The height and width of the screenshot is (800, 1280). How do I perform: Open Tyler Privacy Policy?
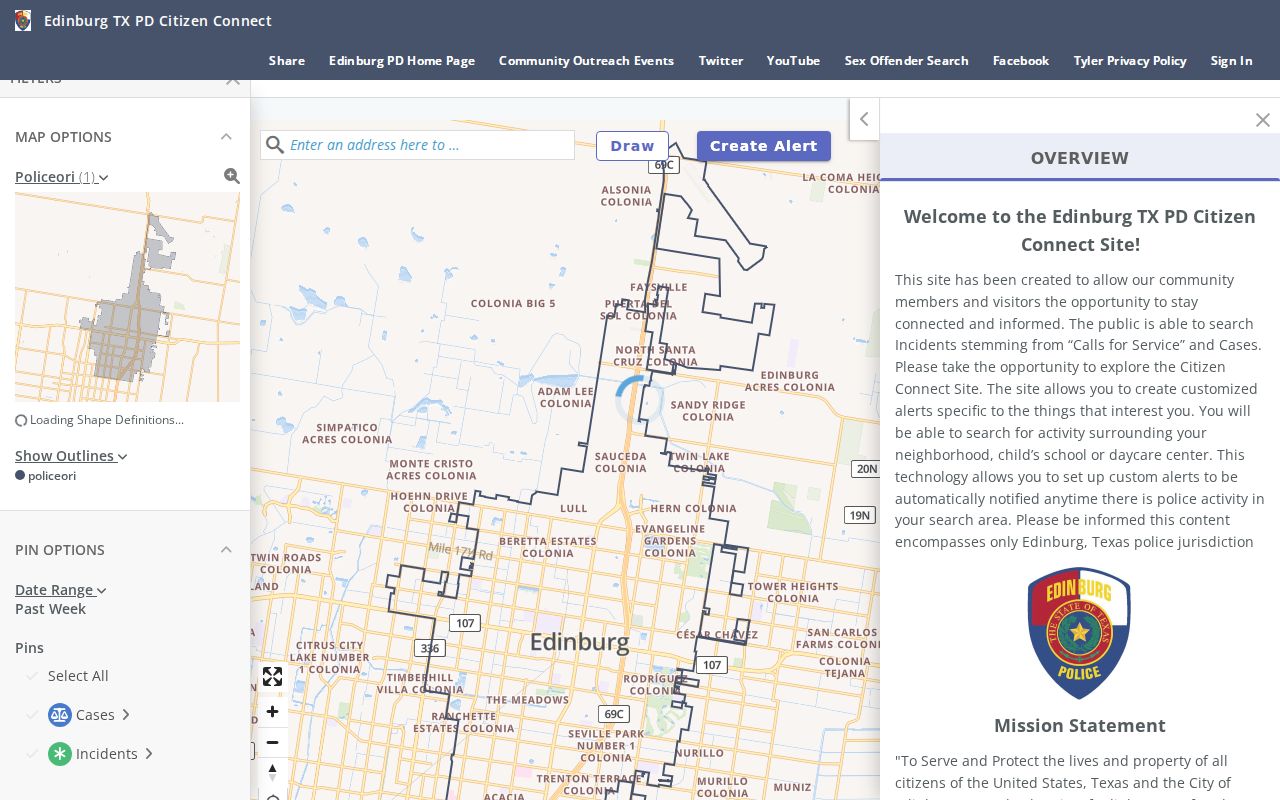[x=1130, y=61]
